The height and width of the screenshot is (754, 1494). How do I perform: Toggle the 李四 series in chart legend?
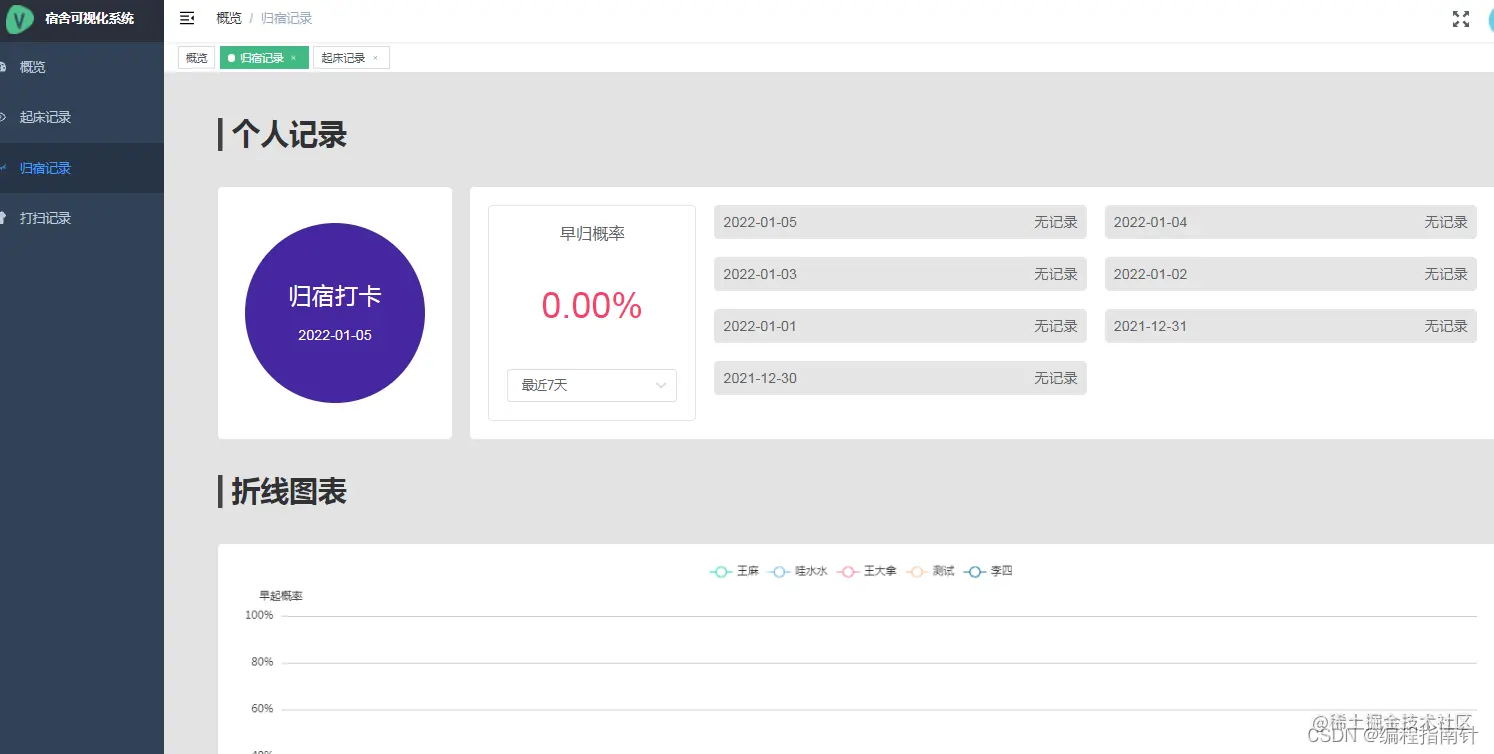(x=989, y=571)
